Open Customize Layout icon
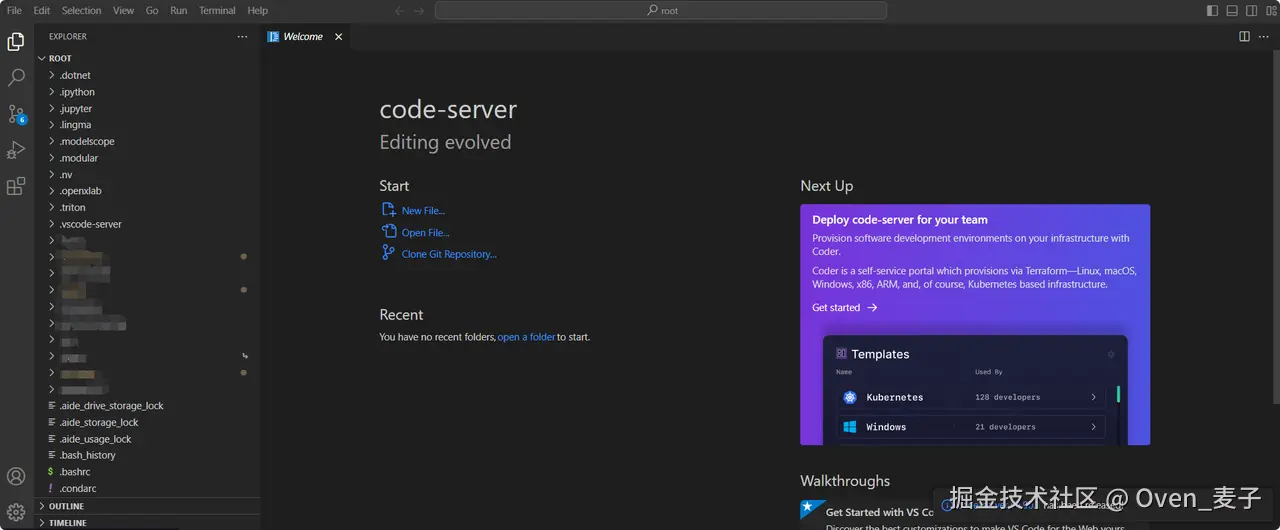Screen dimensions: 1280x530 [x=1271, y=10]
